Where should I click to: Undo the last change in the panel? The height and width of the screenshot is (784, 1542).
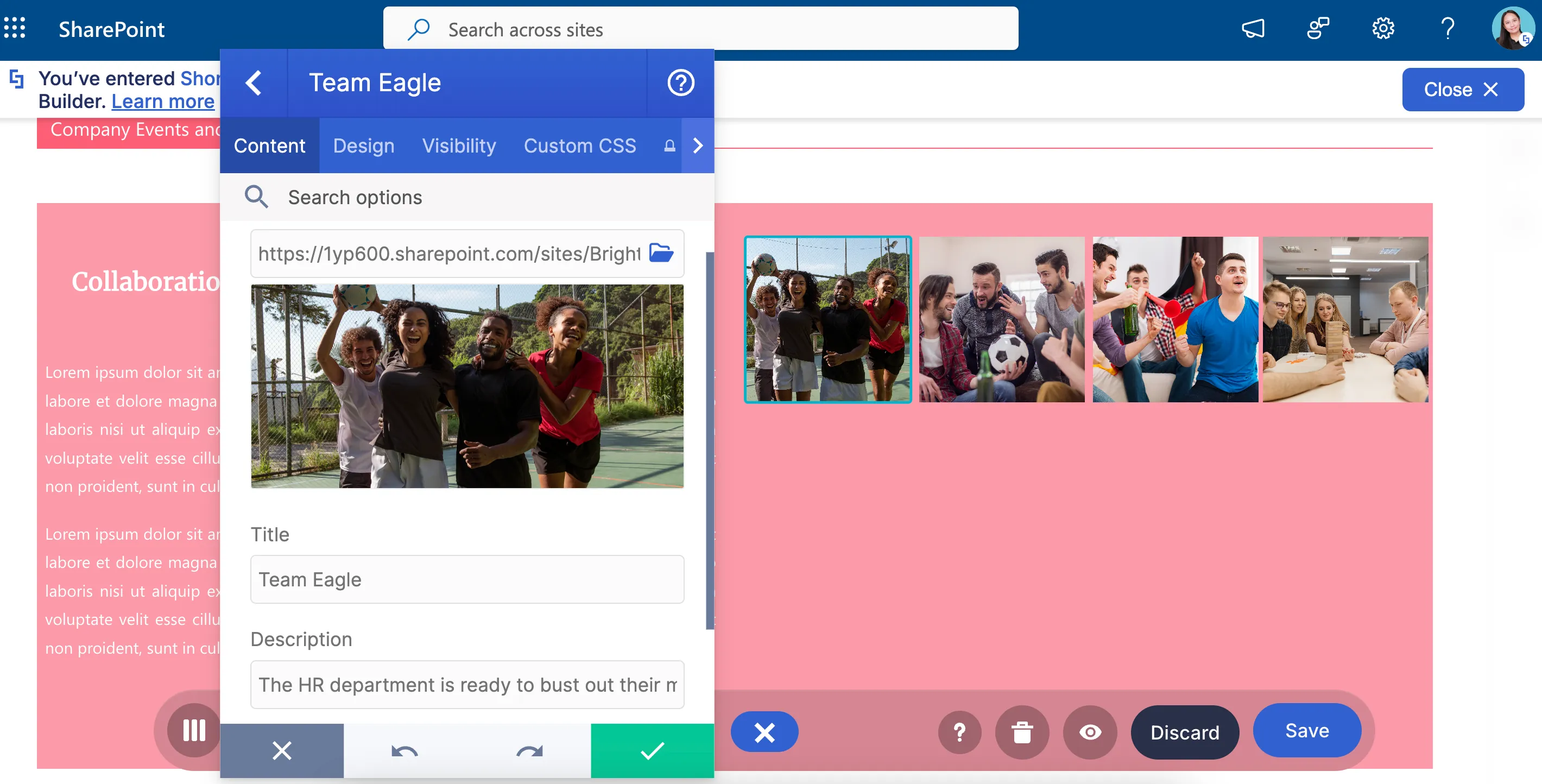(x=405, y=750)
